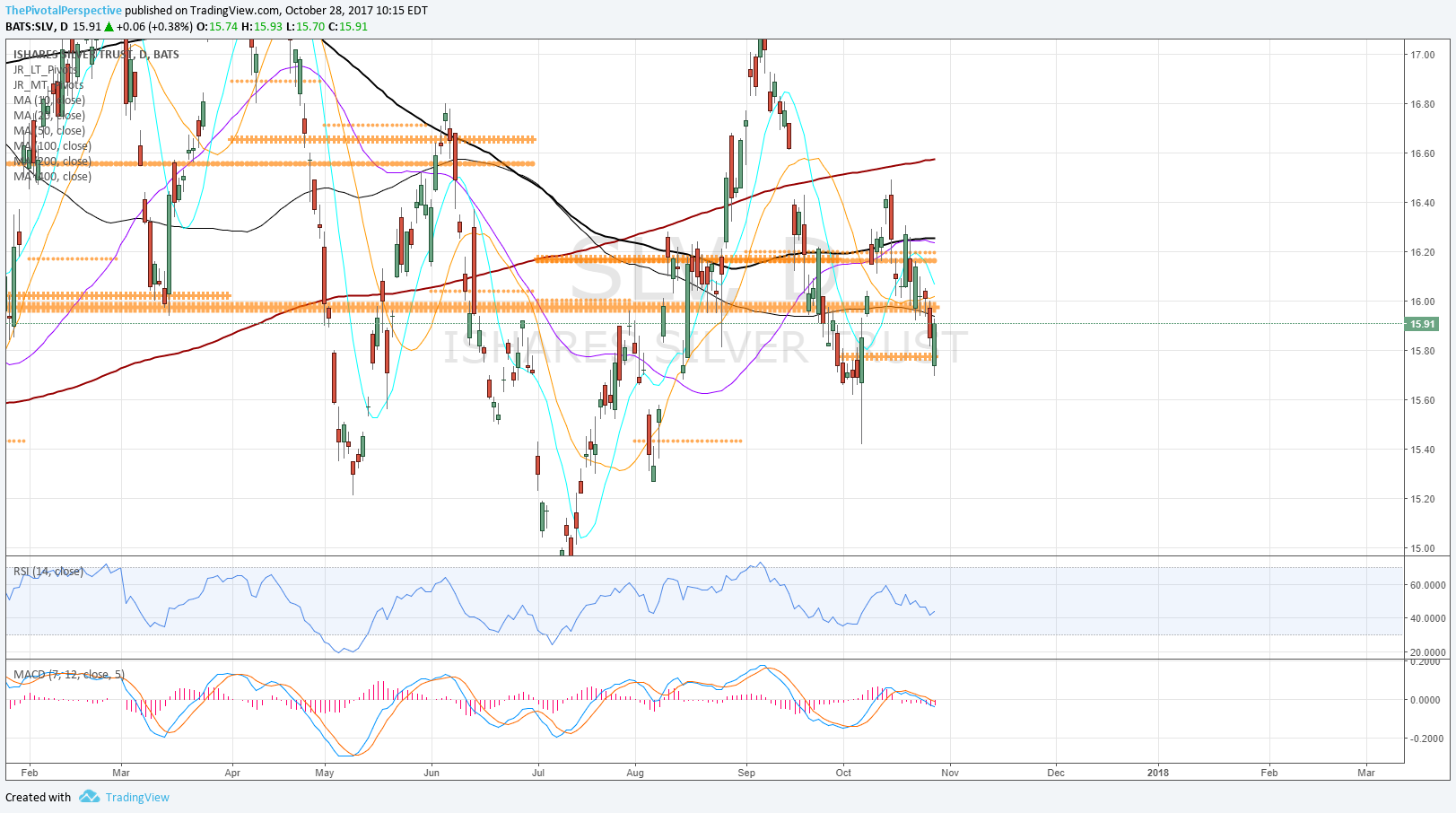Select the JR_MT_Pivots indicator label
Screen dimensions: 1456x813
pyautogui.click(x=48, y=84)
